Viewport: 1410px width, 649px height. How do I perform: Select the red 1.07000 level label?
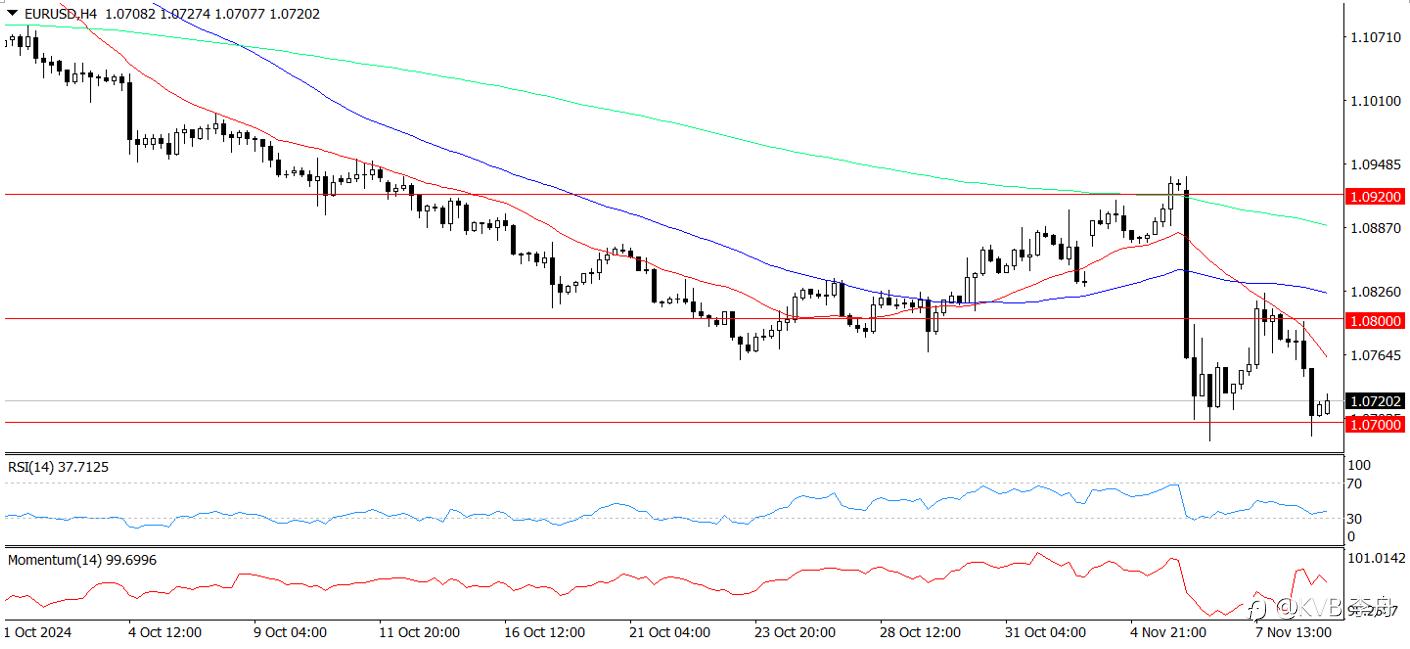pyautogui.click(x=1376, y=425)
